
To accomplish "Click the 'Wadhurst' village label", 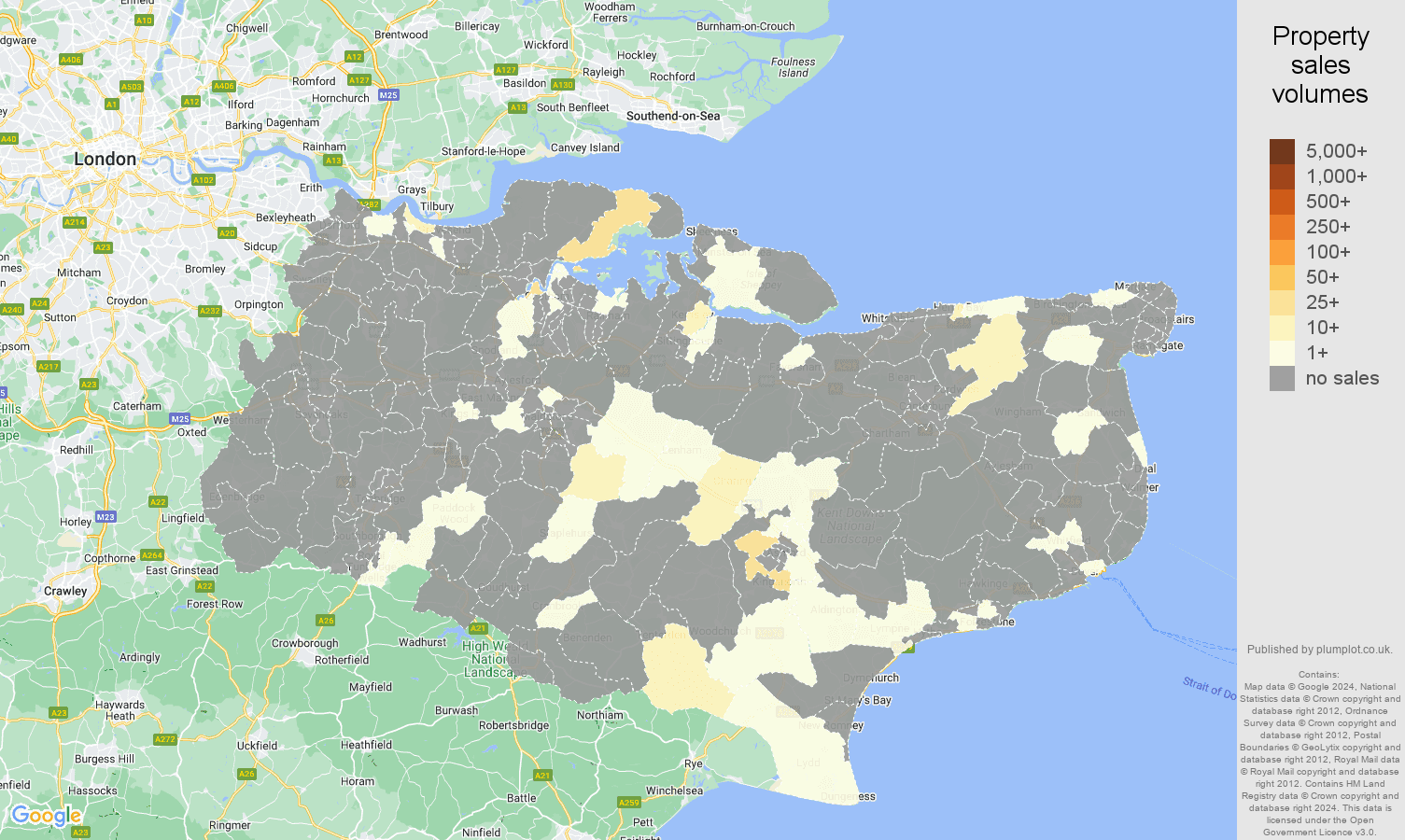I will (423, 642).
